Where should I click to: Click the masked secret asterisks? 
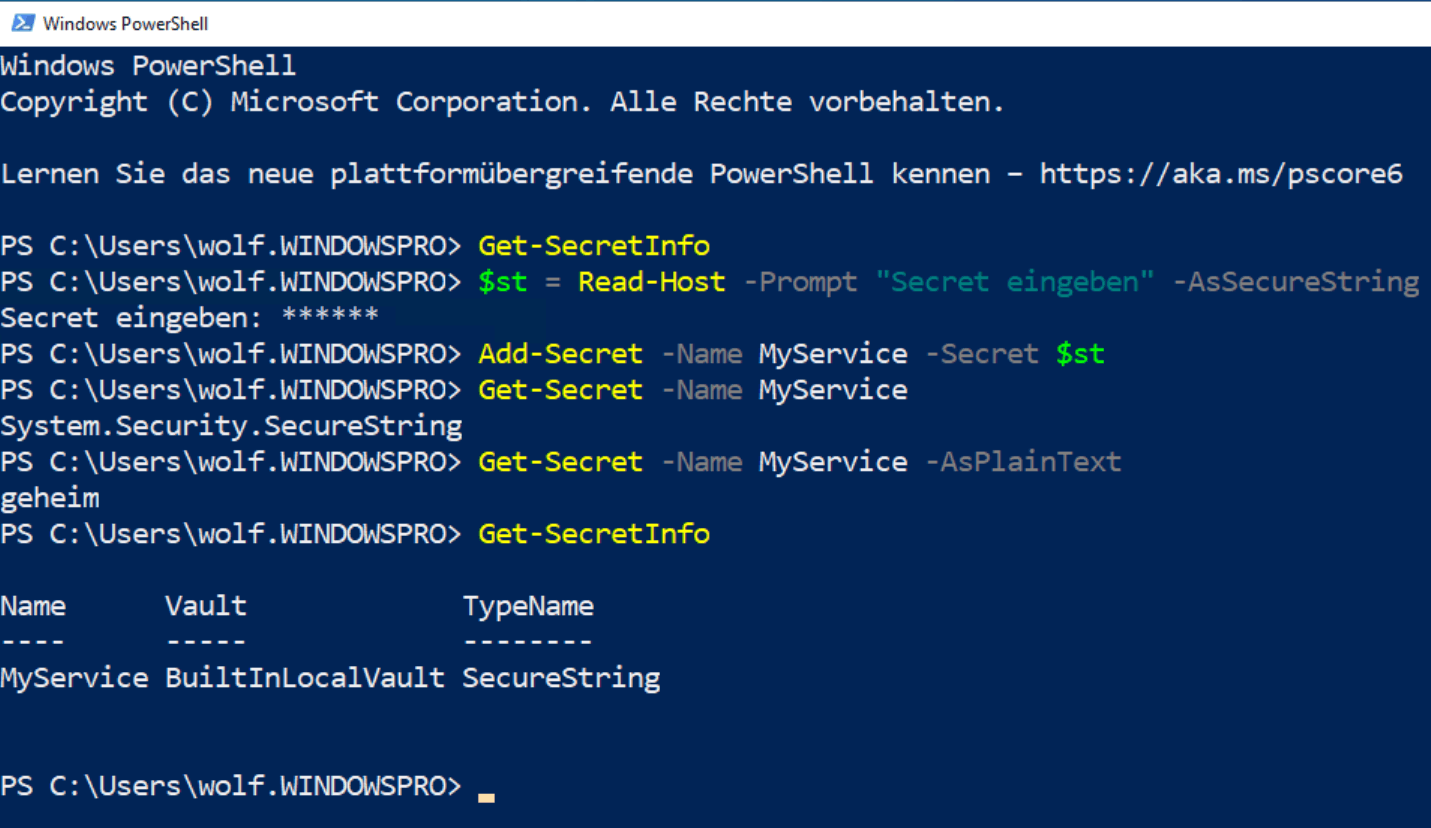330,318
